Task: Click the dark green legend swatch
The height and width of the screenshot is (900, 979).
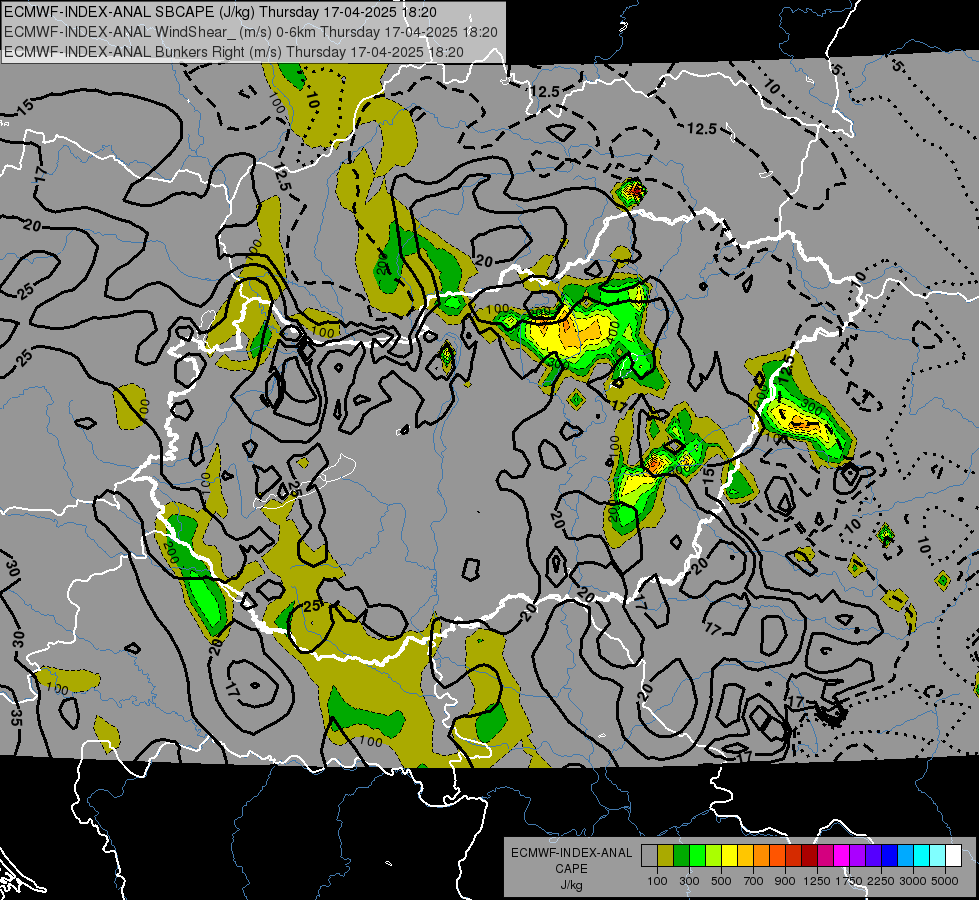Action: [681, 856]
